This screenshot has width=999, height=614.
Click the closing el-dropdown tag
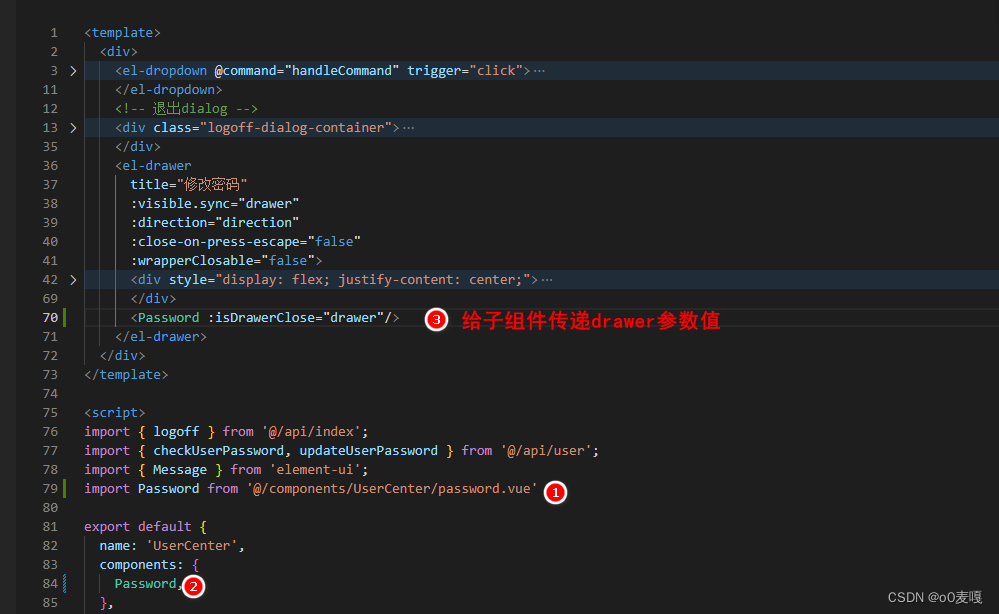click(168, 90)
